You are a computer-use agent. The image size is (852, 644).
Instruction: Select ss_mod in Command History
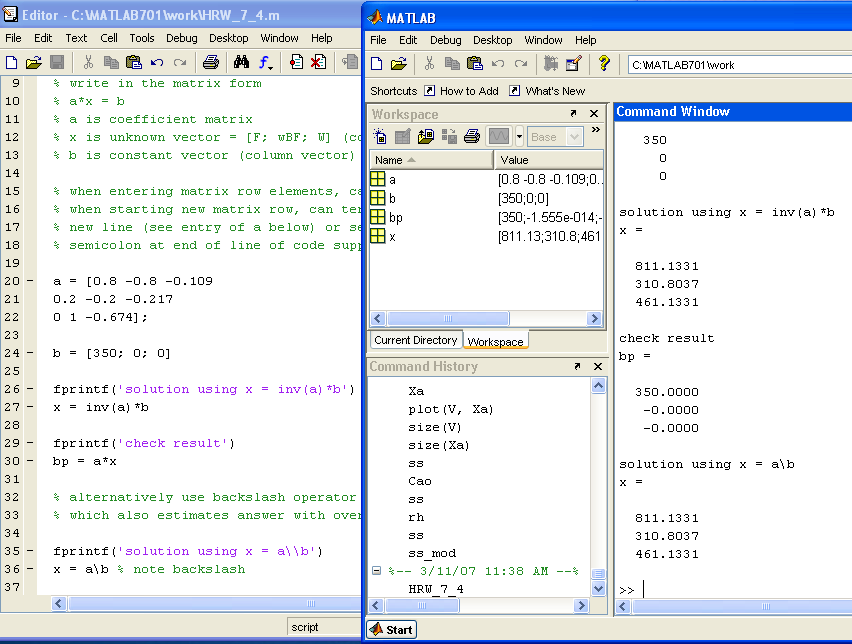[432, 553]
